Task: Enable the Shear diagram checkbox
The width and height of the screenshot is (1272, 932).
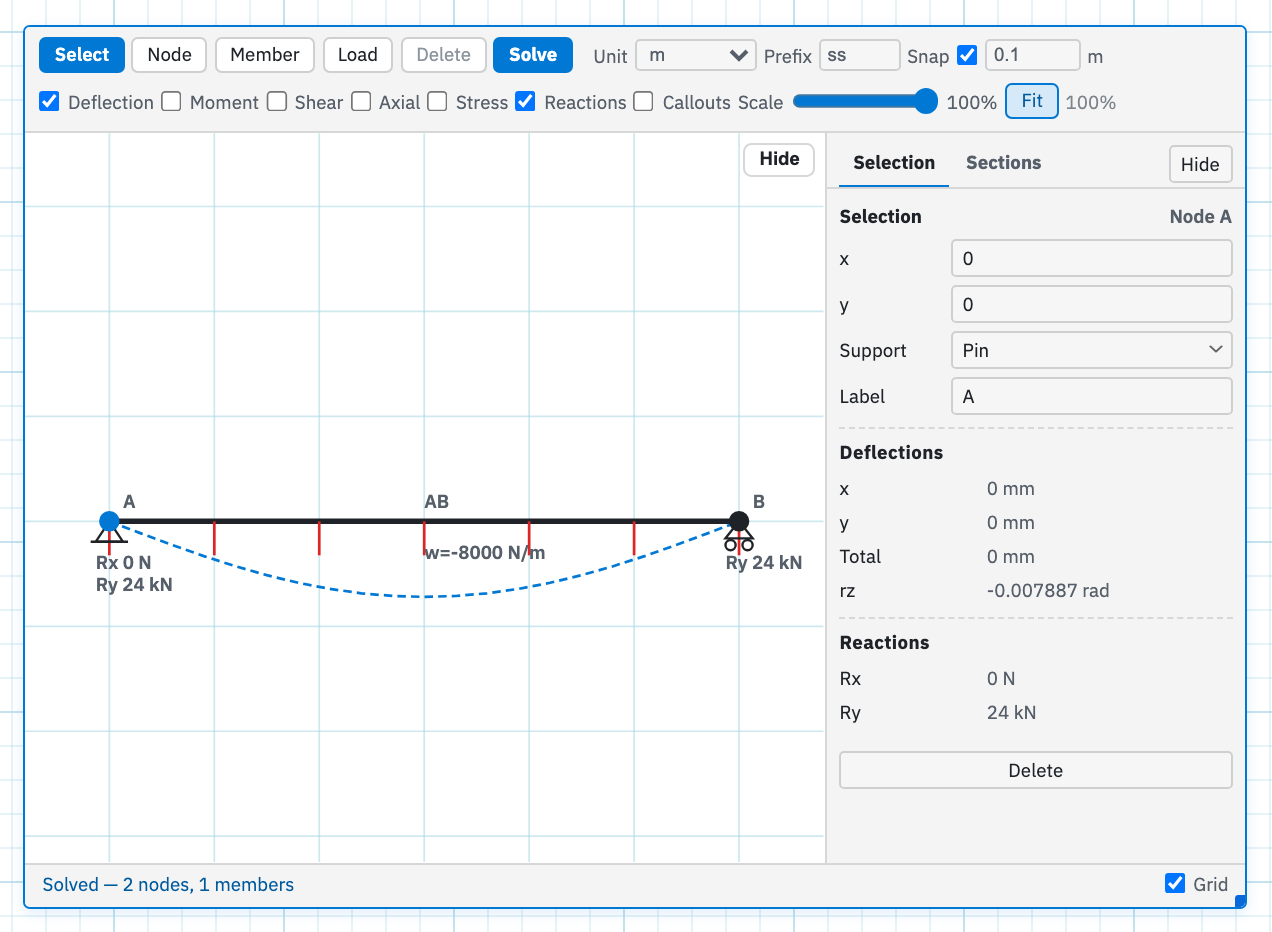Action: coord(277,101)
